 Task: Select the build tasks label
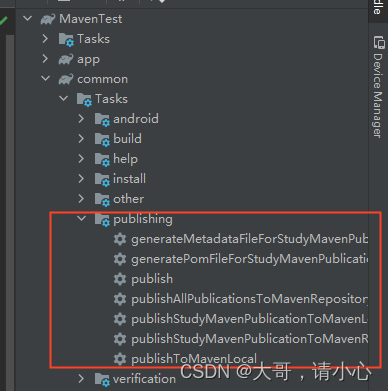click(x=127, y=139)
